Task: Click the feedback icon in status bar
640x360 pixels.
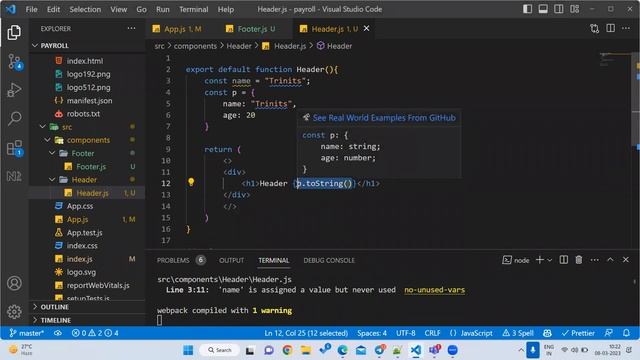Action: (609, 333)
